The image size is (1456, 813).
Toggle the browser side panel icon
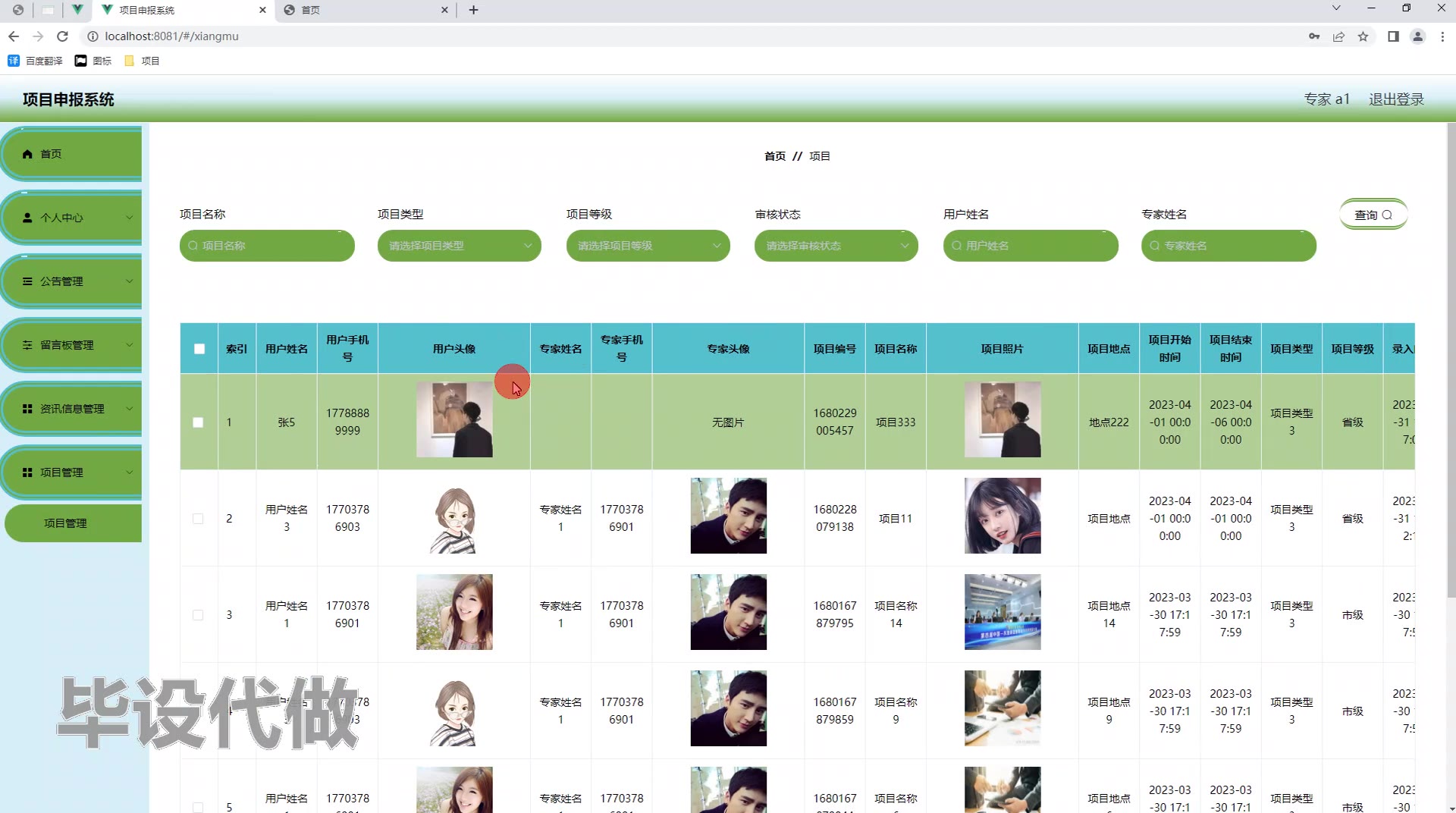pyautogui.click(x=1393, y=36)
